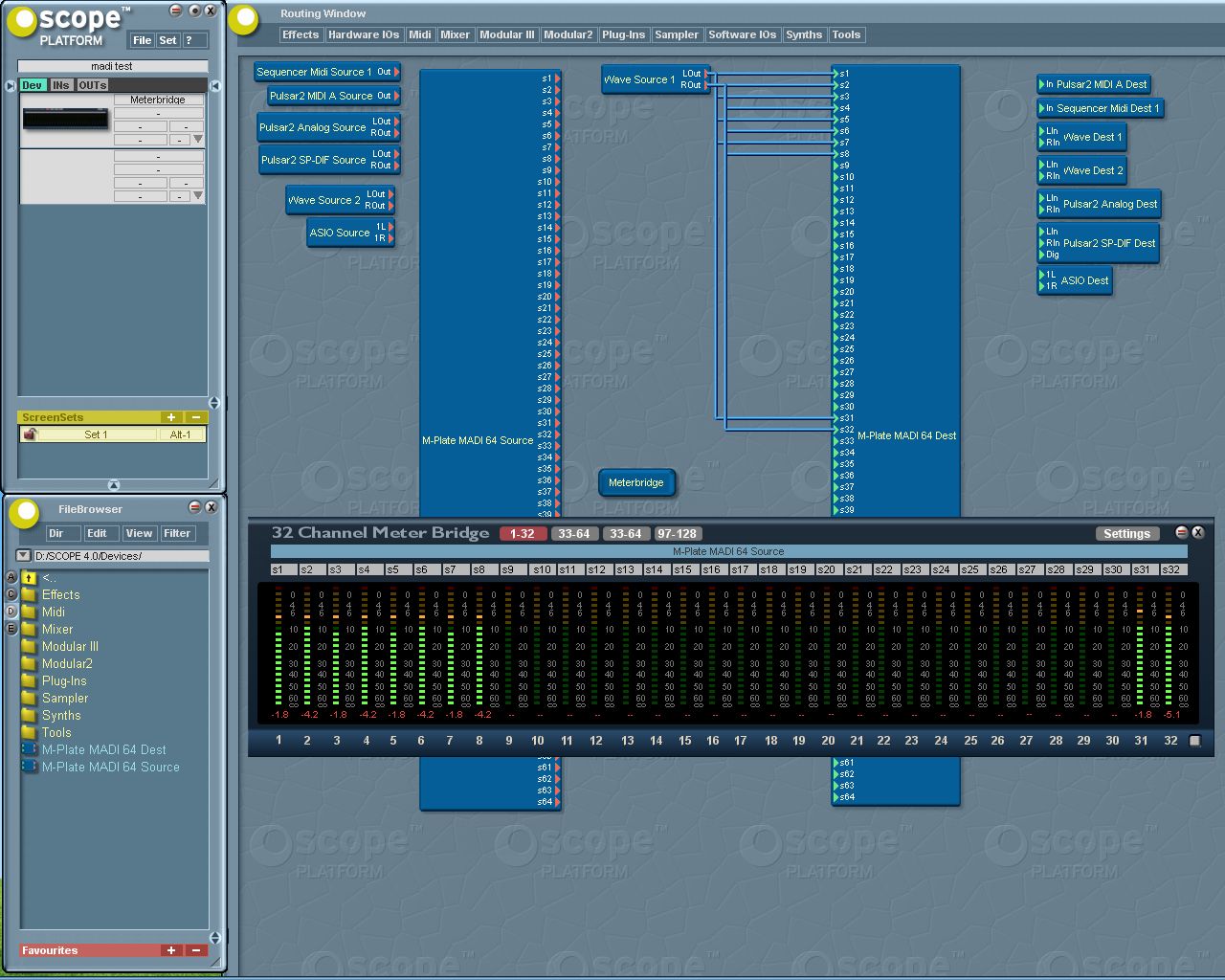Open the Sampler folder icon
The image size is (1225, 980).
29,698
